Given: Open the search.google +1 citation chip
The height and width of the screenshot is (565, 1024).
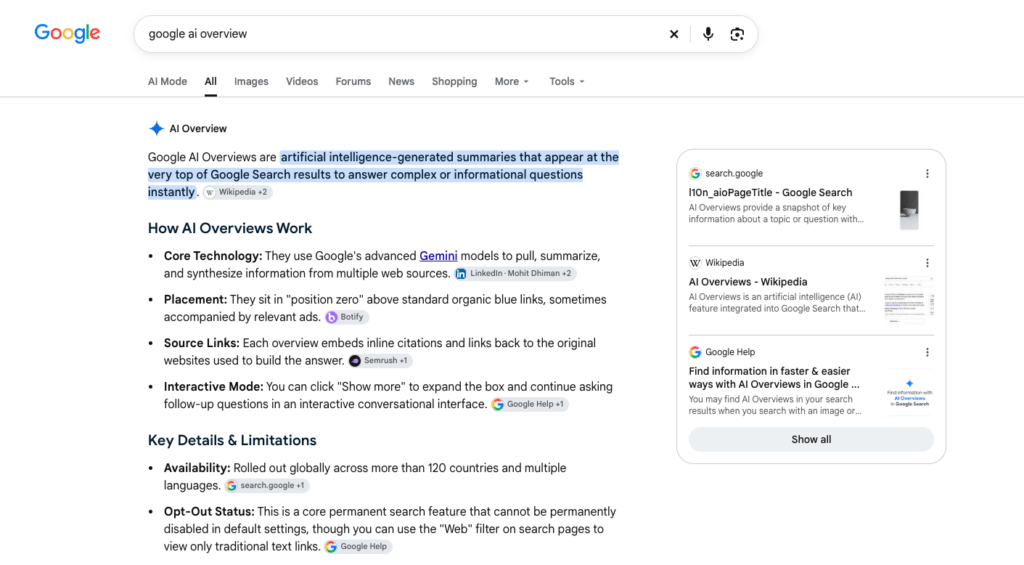Looking at the screenshot, I should pos(266,486).
